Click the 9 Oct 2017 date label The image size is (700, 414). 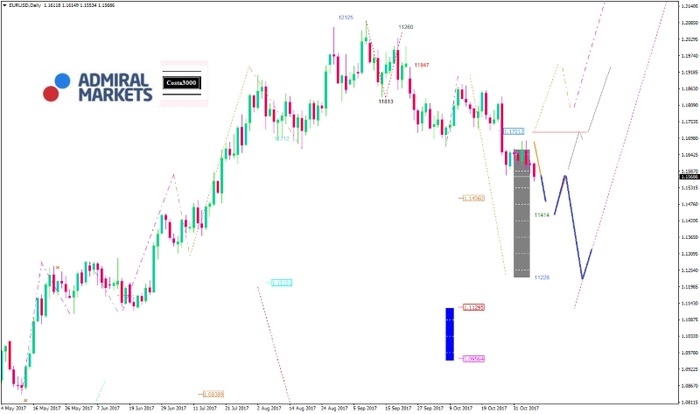point(461,408)
